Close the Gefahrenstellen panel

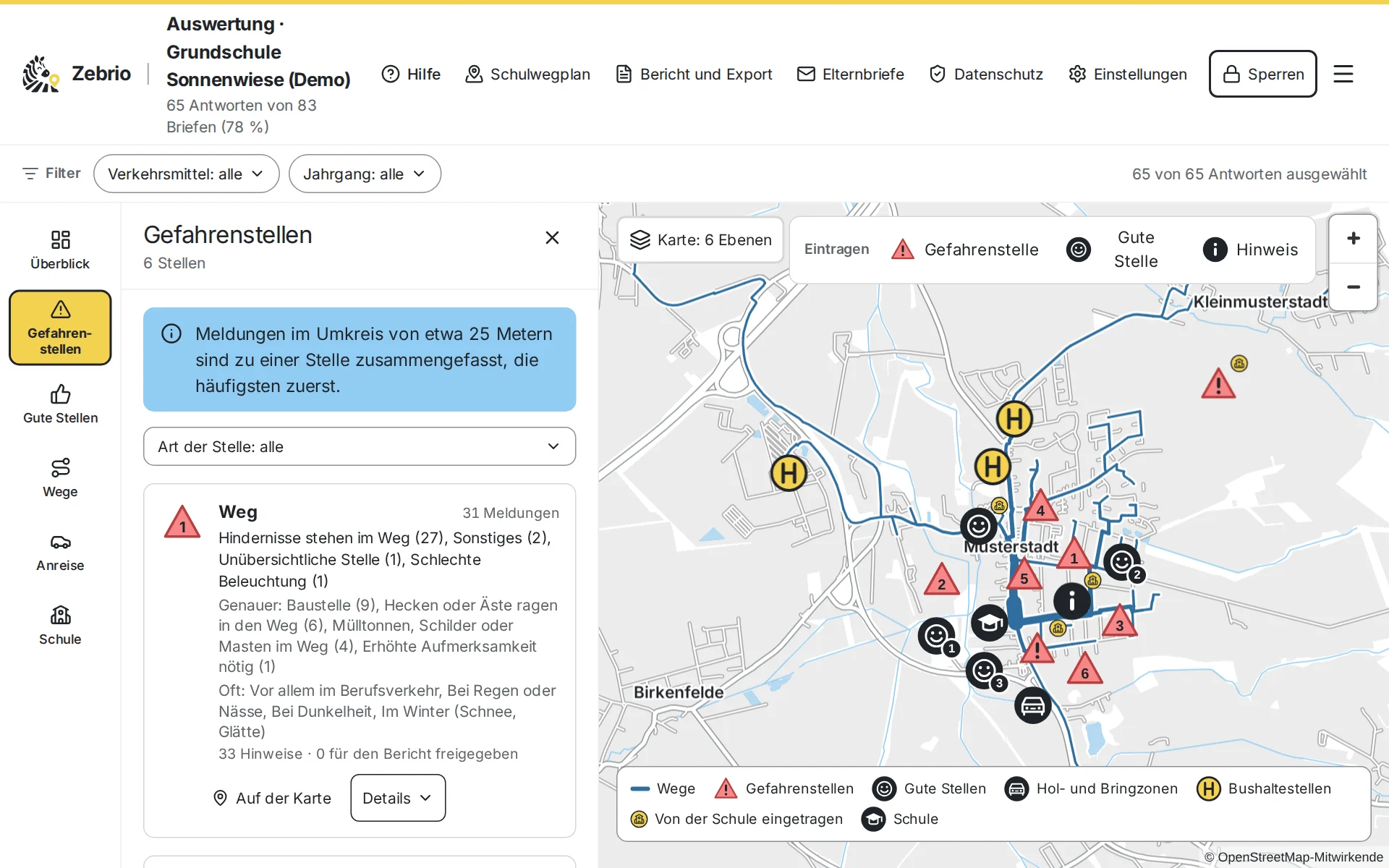pyautogui.click(x=552, y=238)
